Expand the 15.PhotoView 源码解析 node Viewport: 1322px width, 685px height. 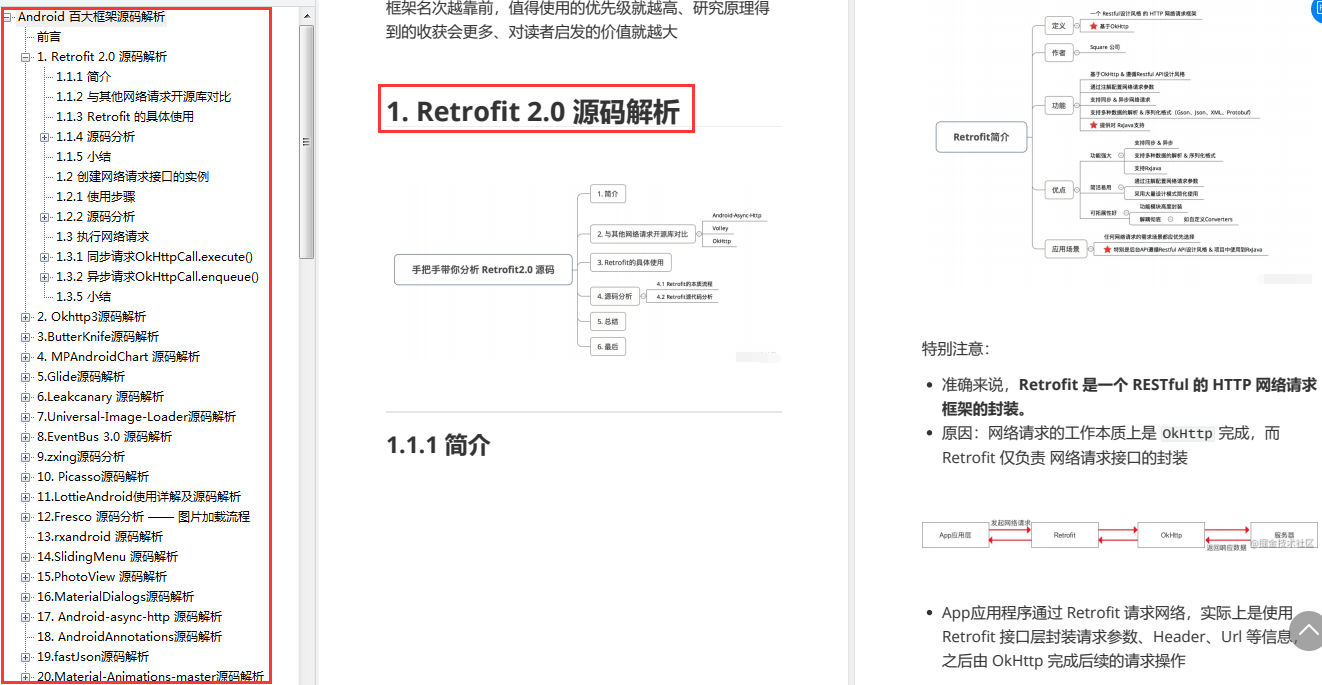(x=26, y=577)
